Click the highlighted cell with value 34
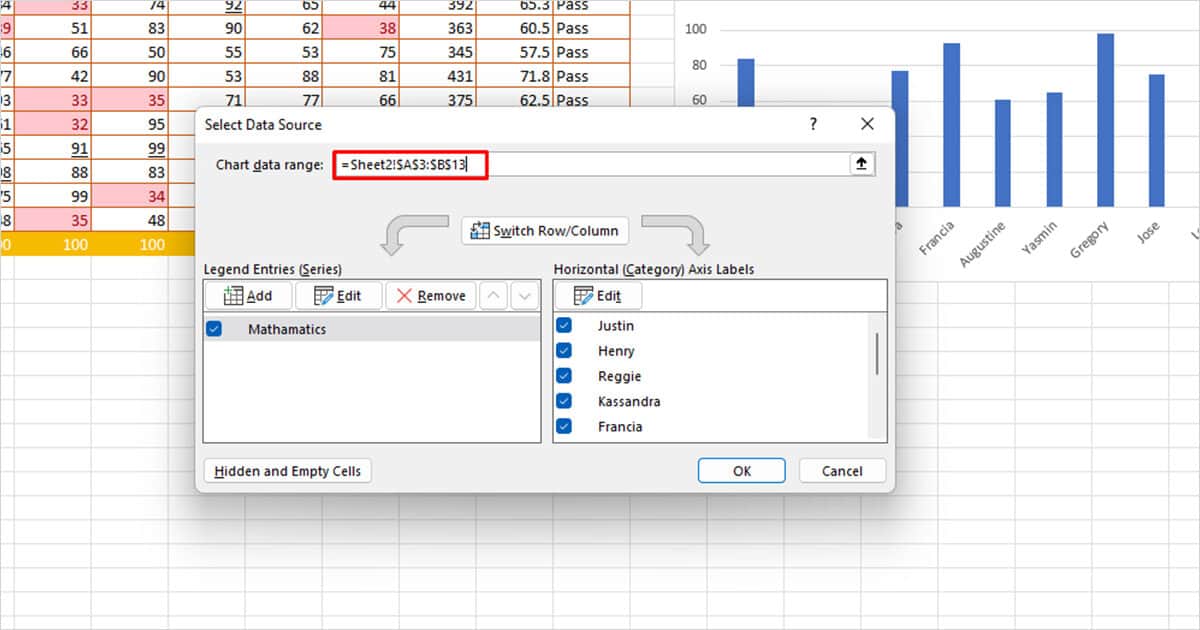This screenshot has width=1200, height=630. coord(130,196)
